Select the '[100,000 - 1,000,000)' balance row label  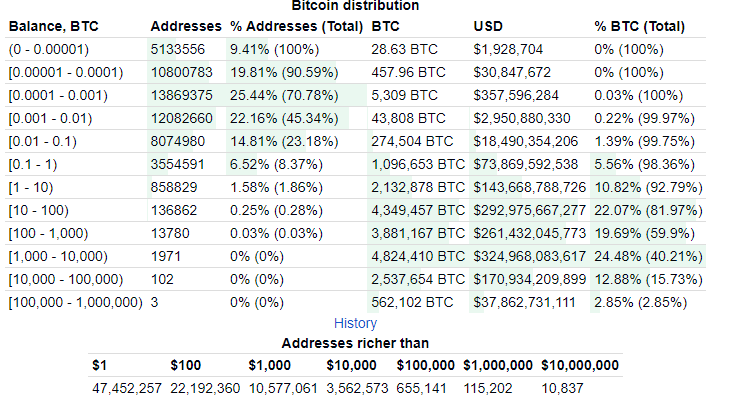pyautogui.click(x=76, y=302)
